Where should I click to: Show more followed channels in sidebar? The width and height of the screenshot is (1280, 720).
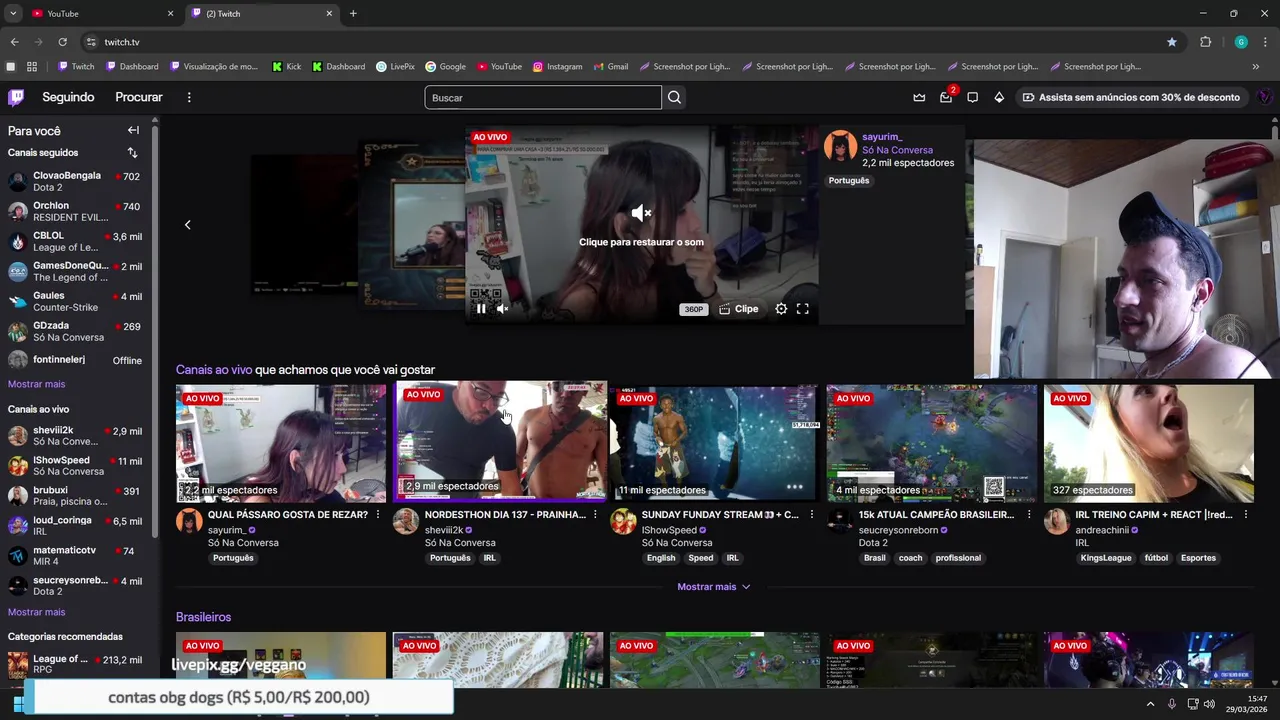[x=36, y=384]
